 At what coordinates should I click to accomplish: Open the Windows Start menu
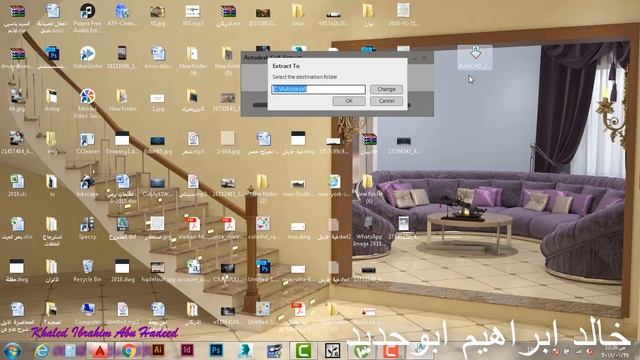pos(13,351)
